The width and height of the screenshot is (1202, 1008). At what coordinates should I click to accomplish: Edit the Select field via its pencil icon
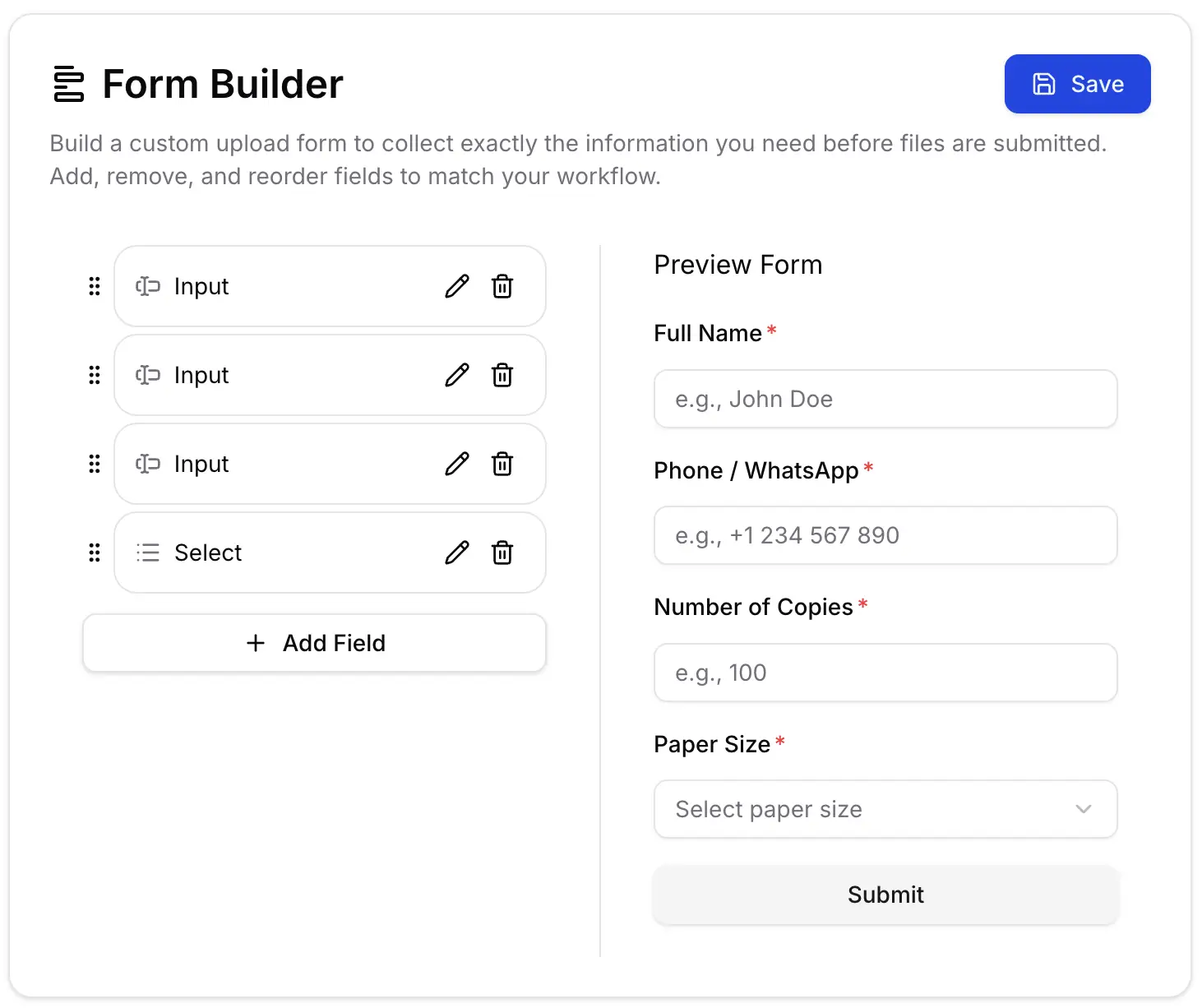(x=456, y=553)
